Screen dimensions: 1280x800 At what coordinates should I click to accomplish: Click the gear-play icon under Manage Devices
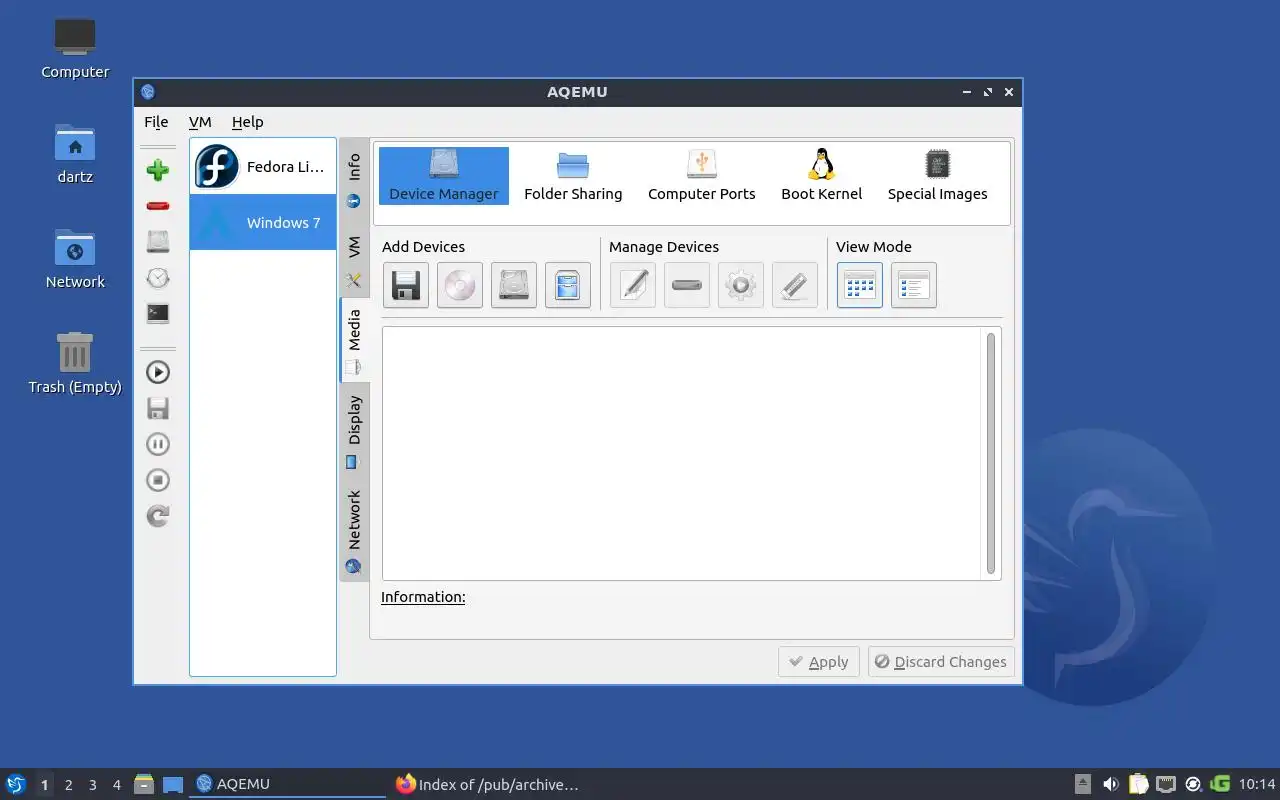[741, 285]
